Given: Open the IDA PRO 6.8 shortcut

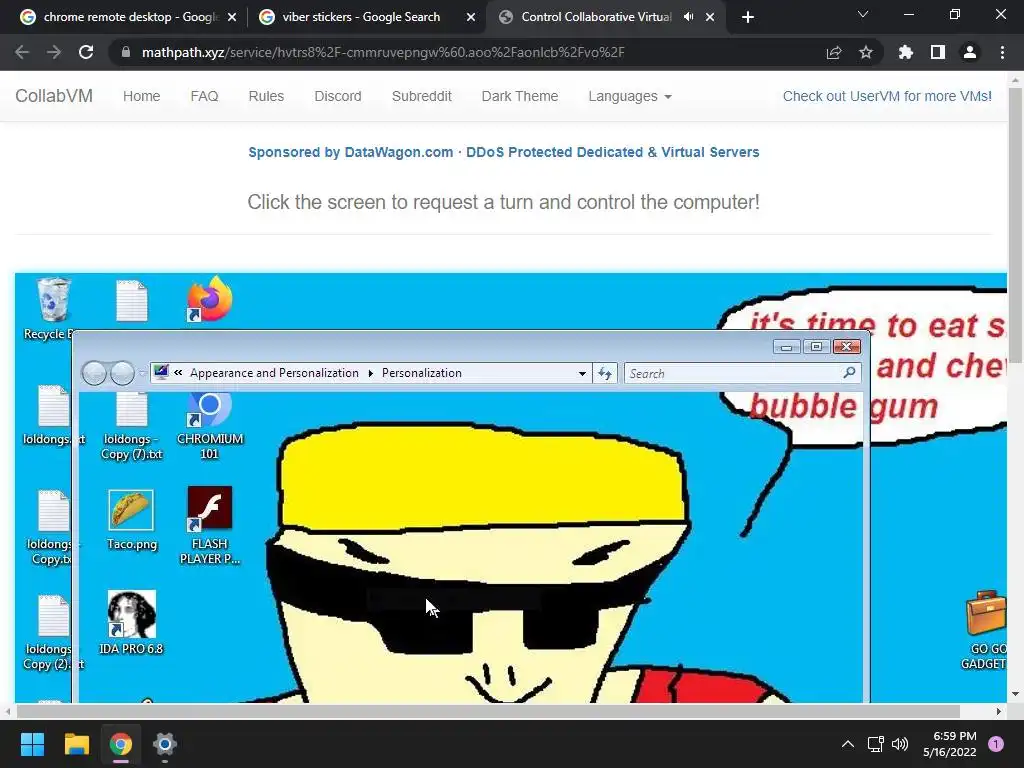Looking at the screenshot, I should (131, 614).
